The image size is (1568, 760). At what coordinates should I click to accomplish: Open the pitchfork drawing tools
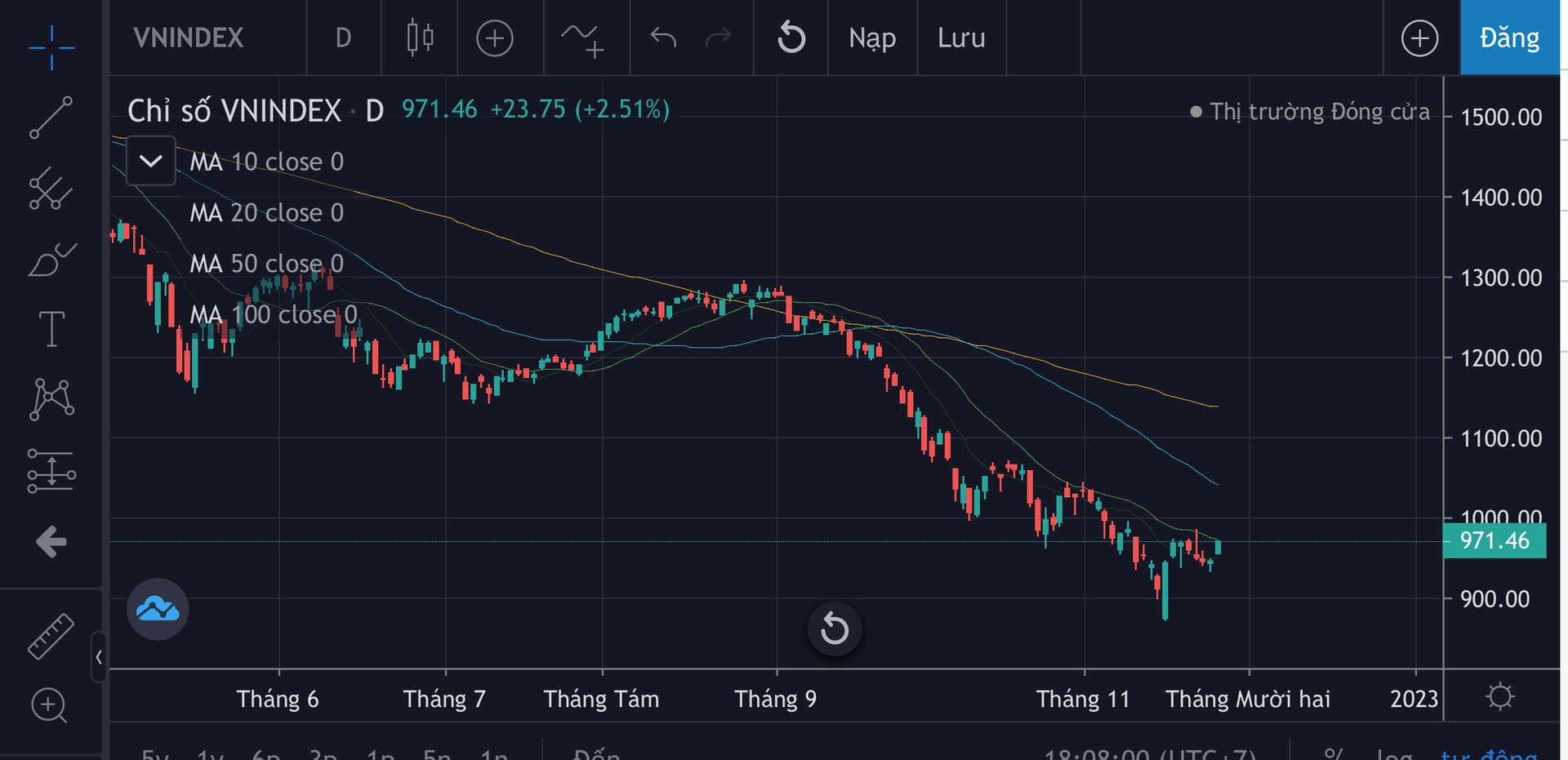click(51, 189)
